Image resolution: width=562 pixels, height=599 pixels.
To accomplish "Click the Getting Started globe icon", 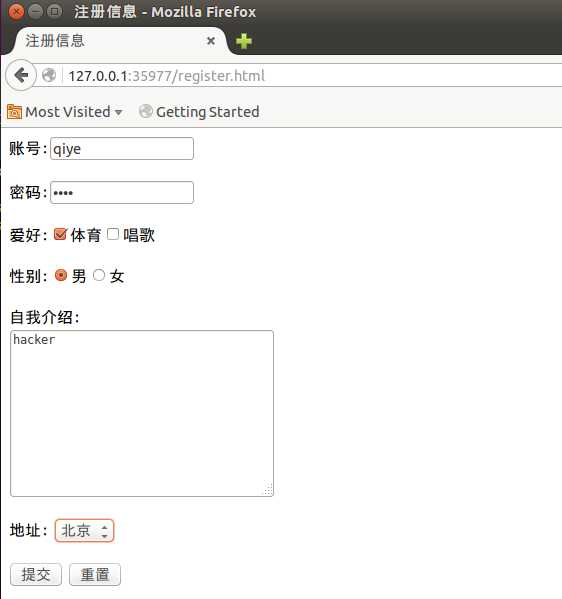I will pos(146,112).
